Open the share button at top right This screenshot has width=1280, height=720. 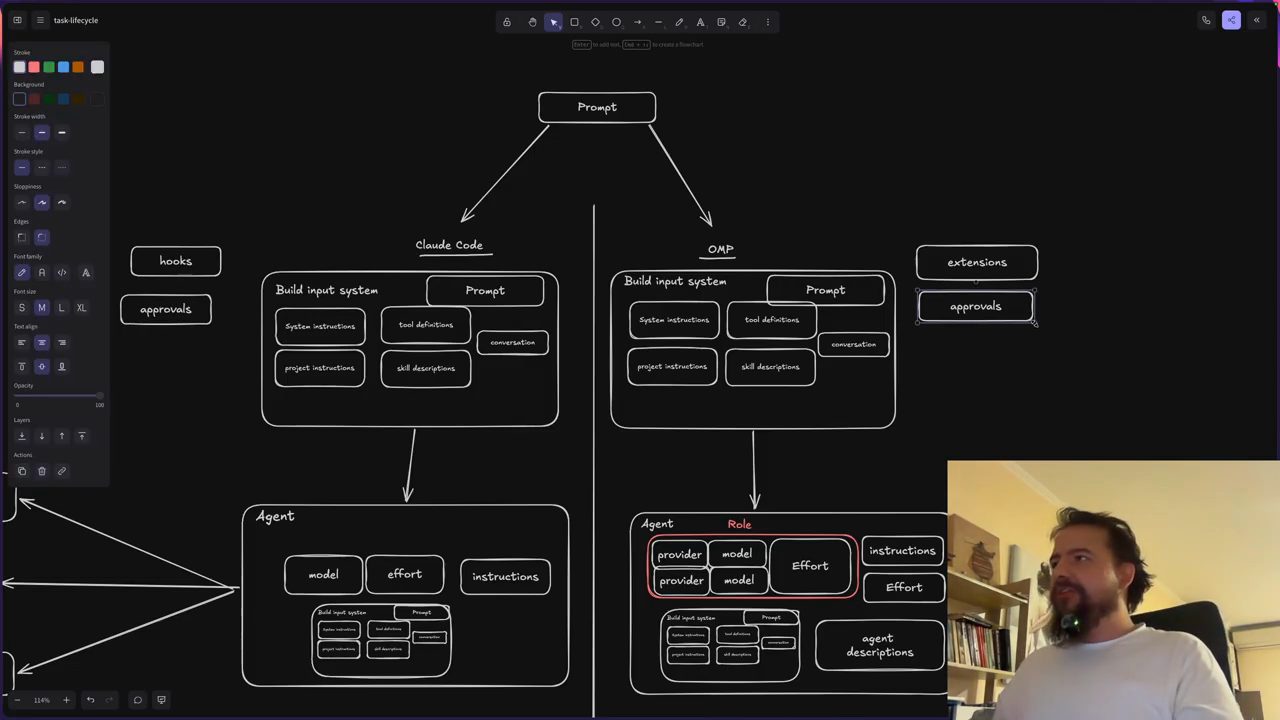point(1231,20)
